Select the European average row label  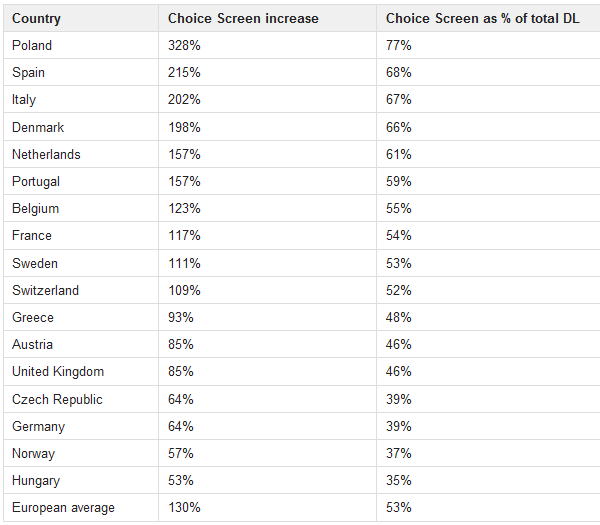pos(63,507)
